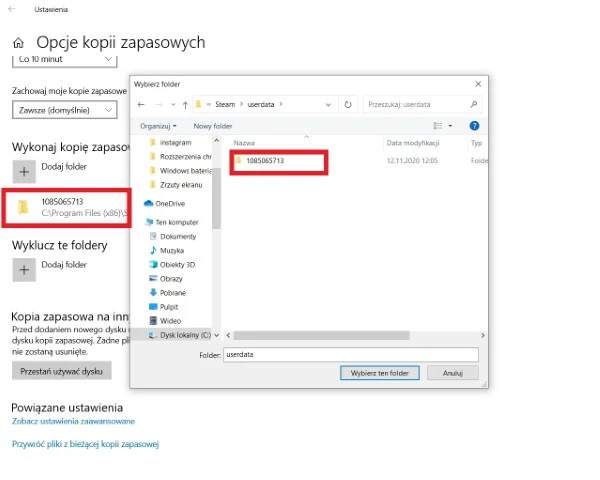Click the back arrow in folder dialog
This screenshot has width=600, height=480.
click(x=142, y=104)
